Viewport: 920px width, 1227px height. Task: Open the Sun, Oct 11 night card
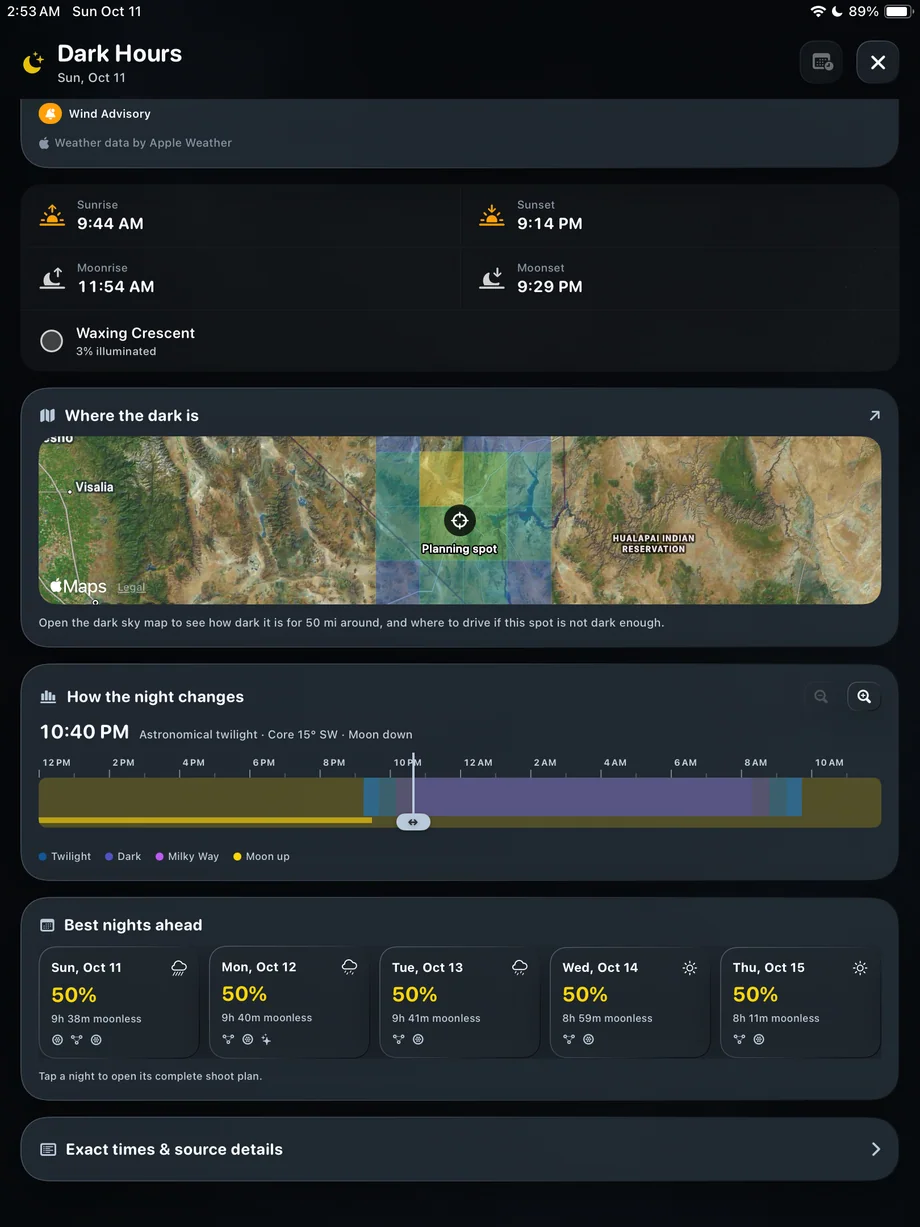tap(118, 1003)
